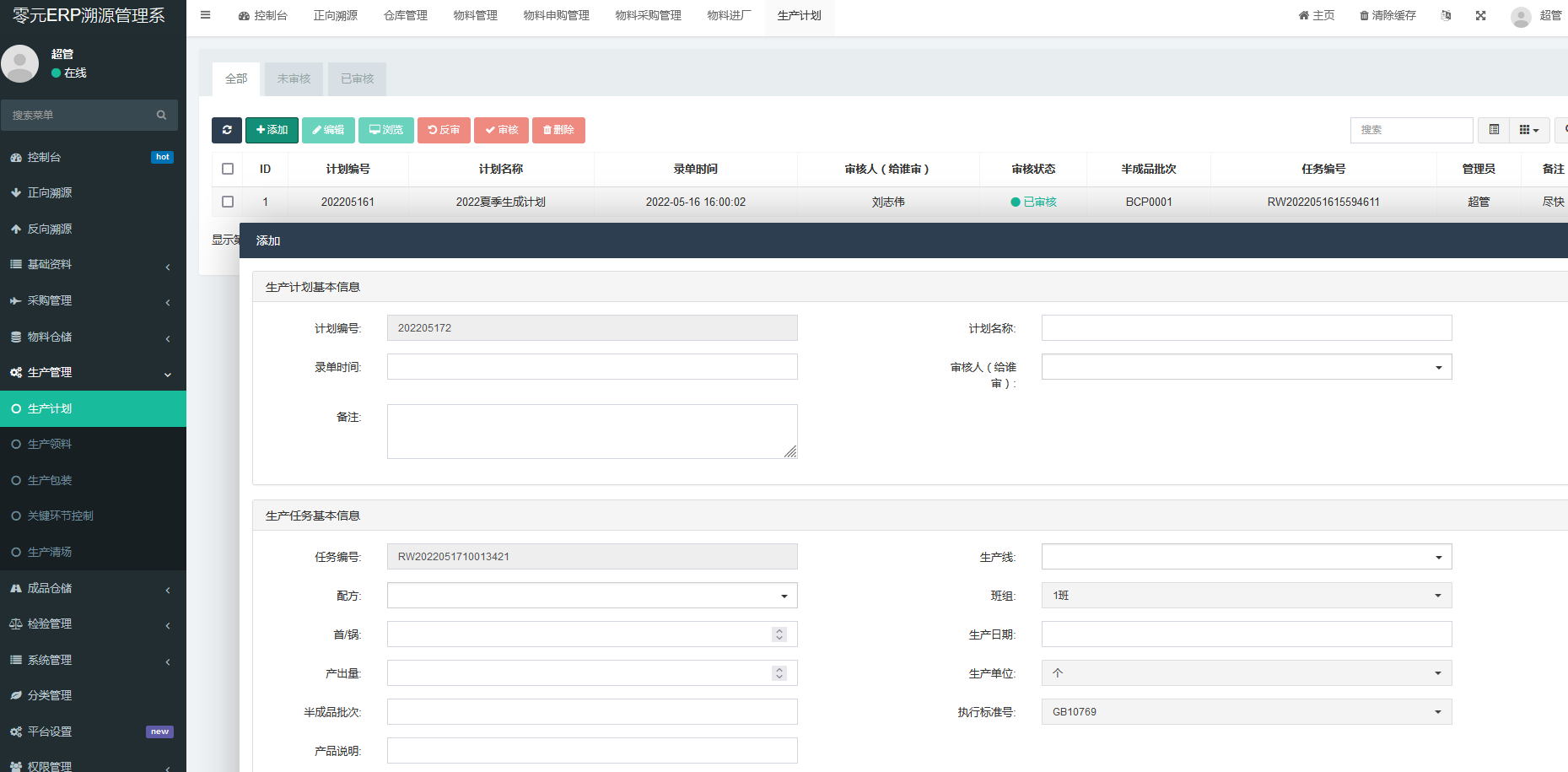Image resolution: width=1568 pixels, height=772 pixels.
Task: Switch to the 未审核 tab
Action: coord(294,78)
